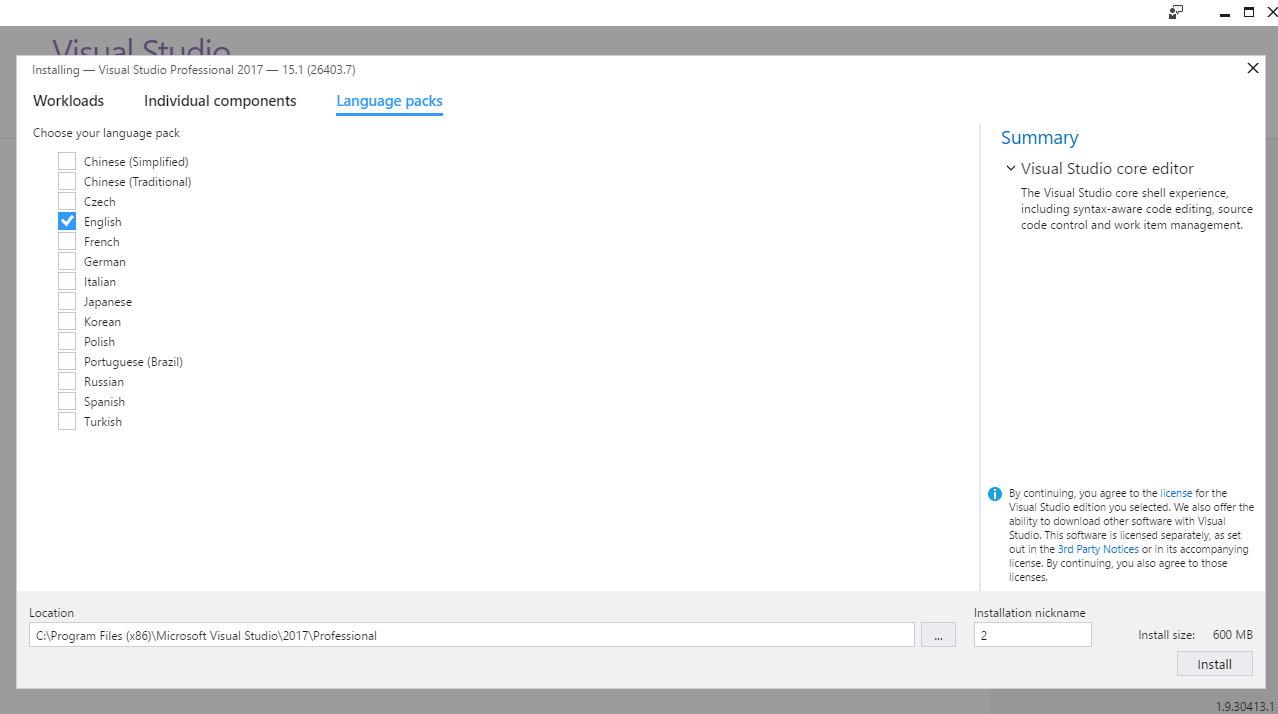
Task: Select the Language packs tab
Action: pyautogui.click(x=389, y=100)
